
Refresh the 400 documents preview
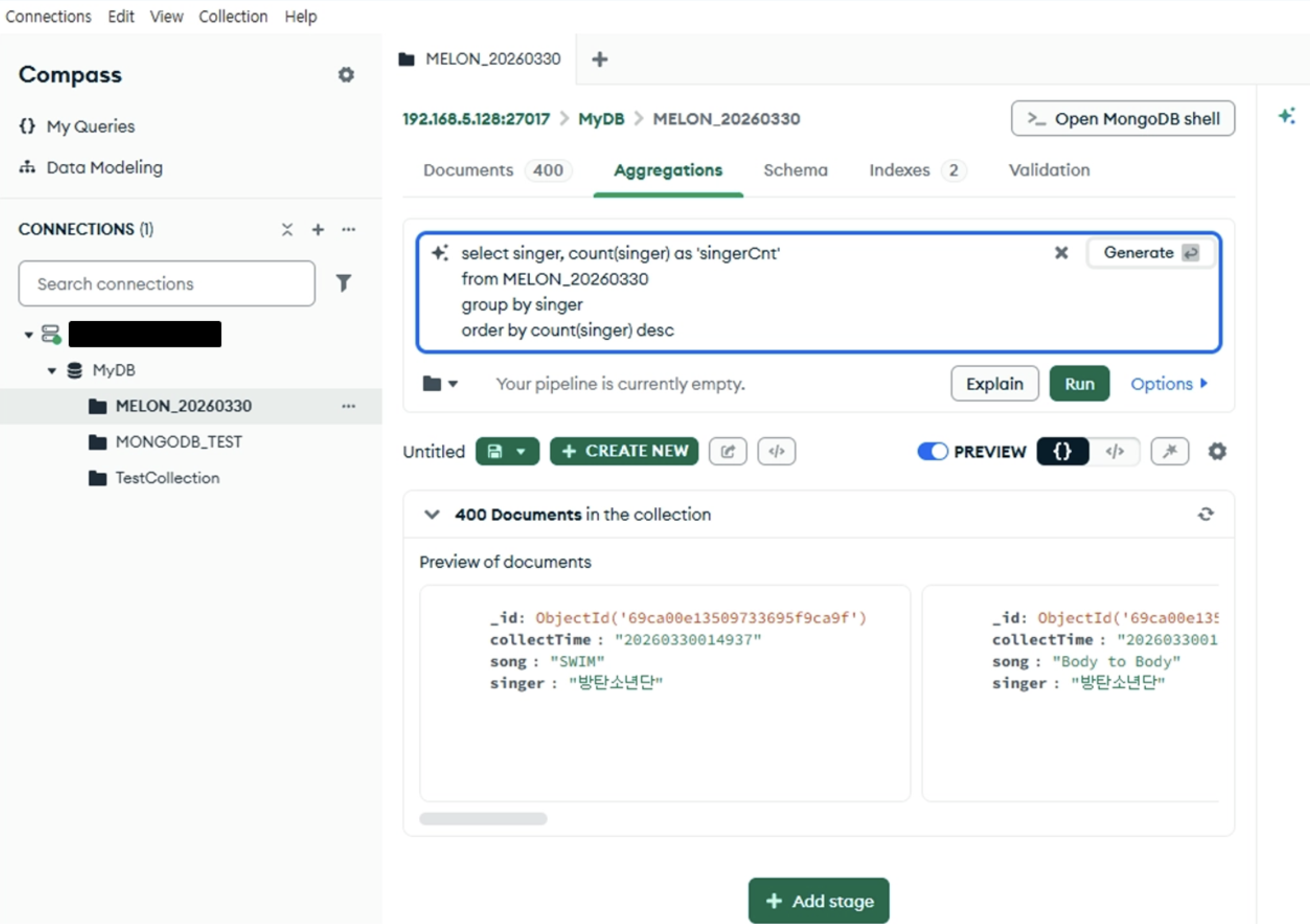point(1205,514)
